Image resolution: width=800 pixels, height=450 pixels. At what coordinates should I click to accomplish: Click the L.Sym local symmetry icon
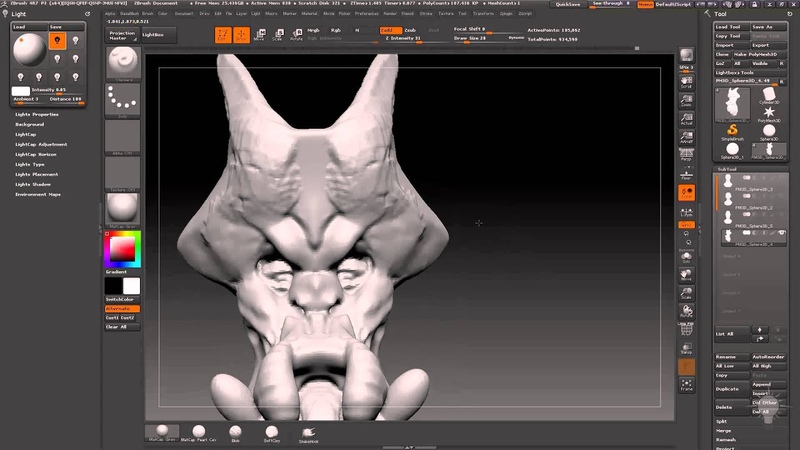coord(686,212)
